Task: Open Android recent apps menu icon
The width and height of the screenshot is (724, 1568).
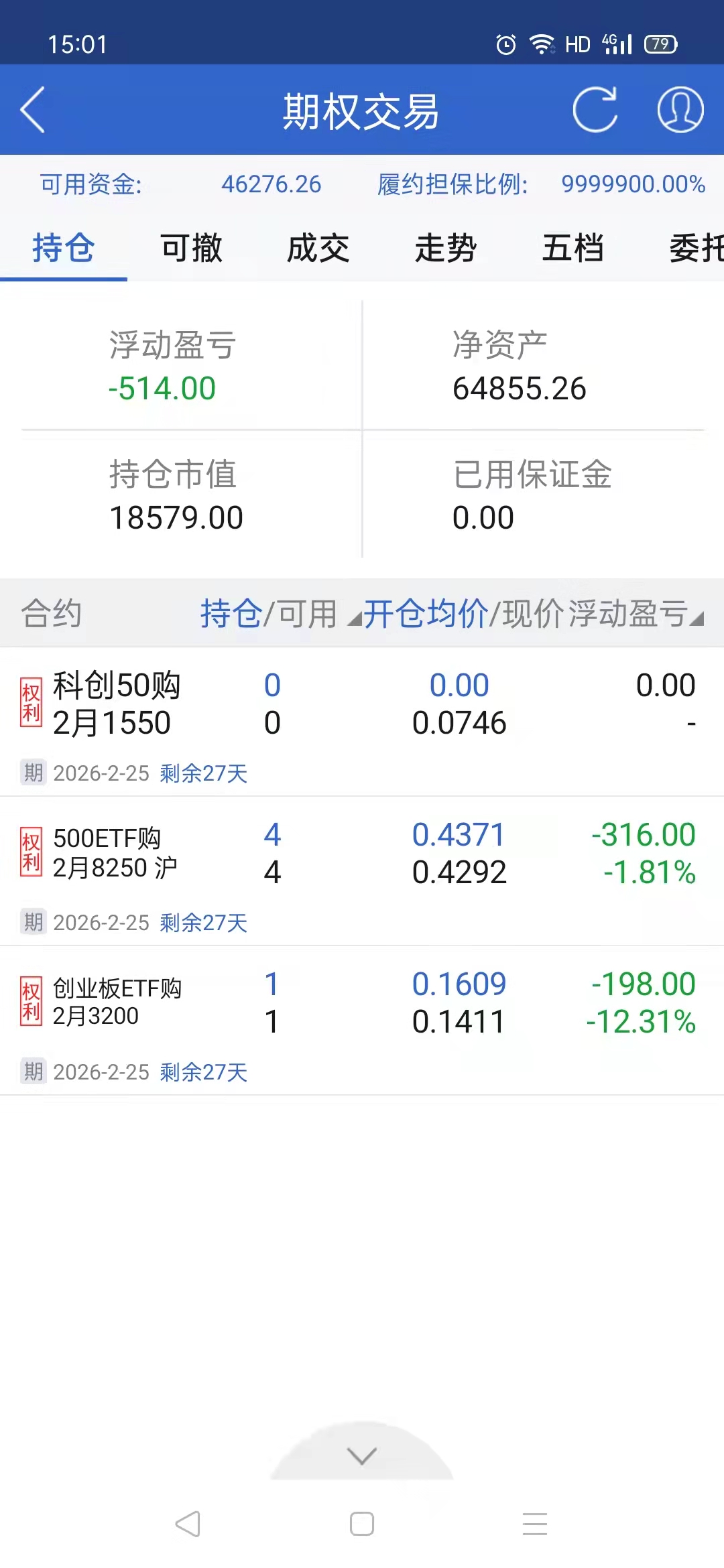Action: (535, 1524)
